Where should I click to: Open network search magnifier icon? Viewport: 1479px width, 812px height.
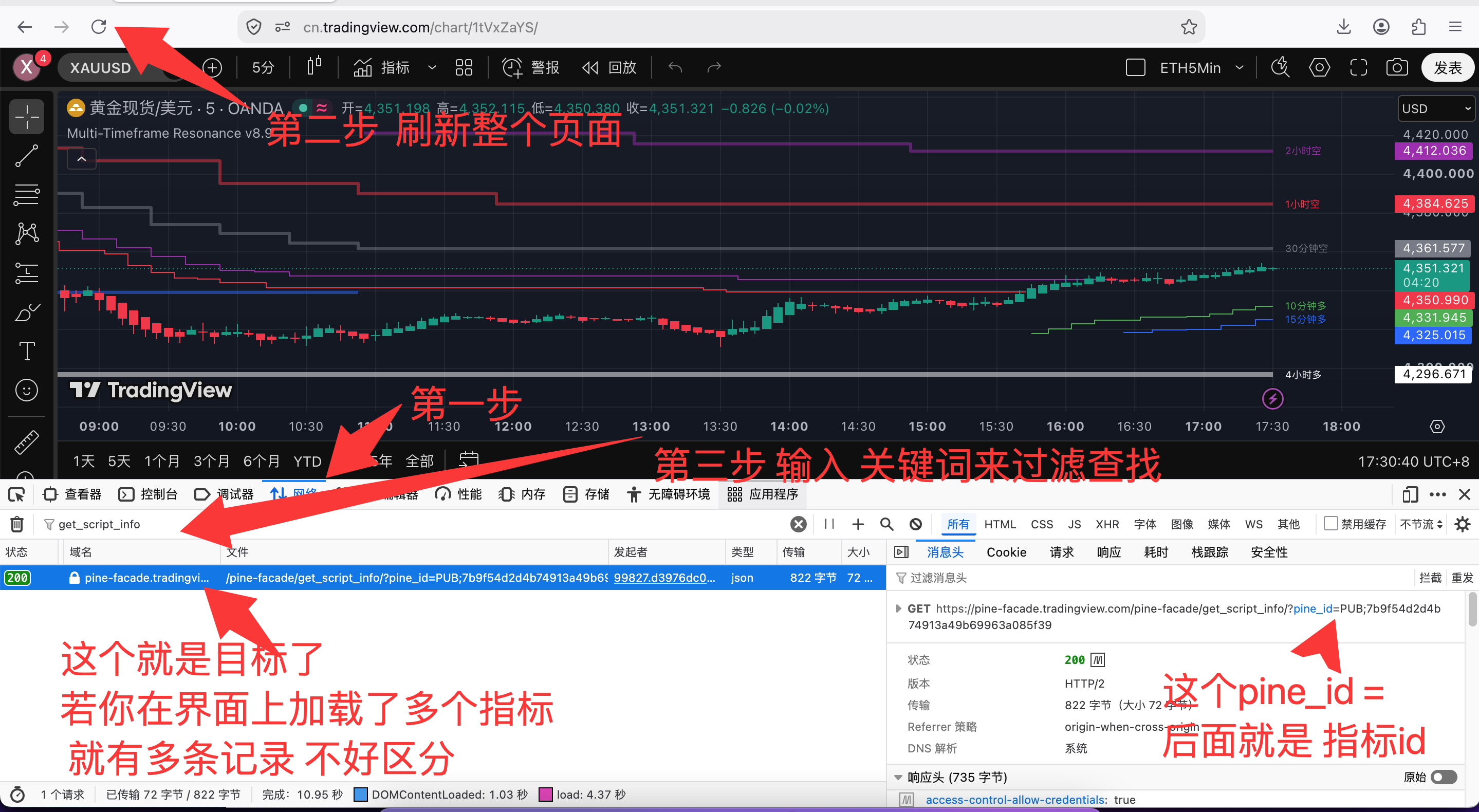pyautogui.click(x=886, y=524)
